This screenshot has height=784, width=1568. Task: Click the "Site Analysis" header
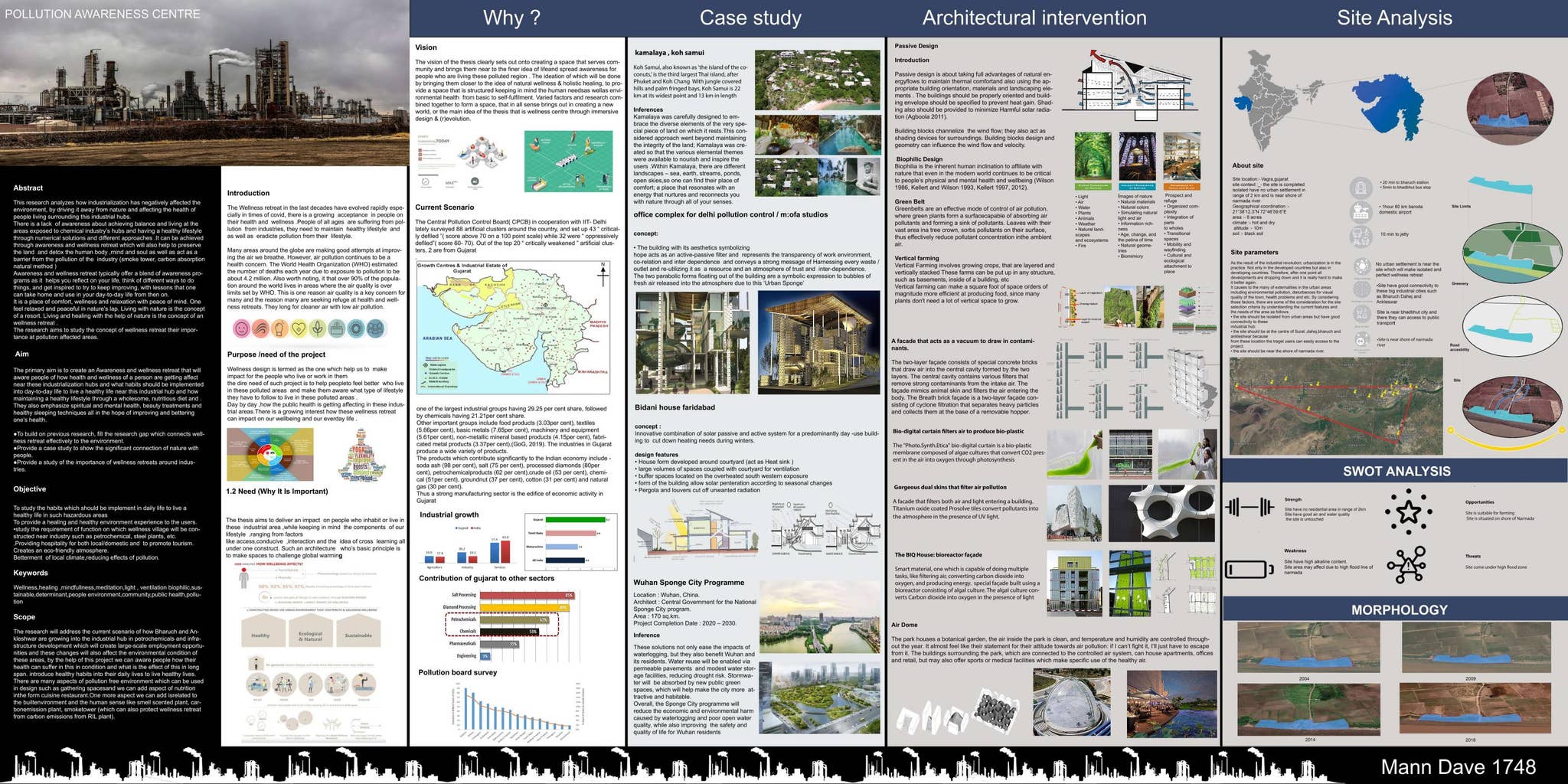pyautogui.click(x=1394, y=18)
